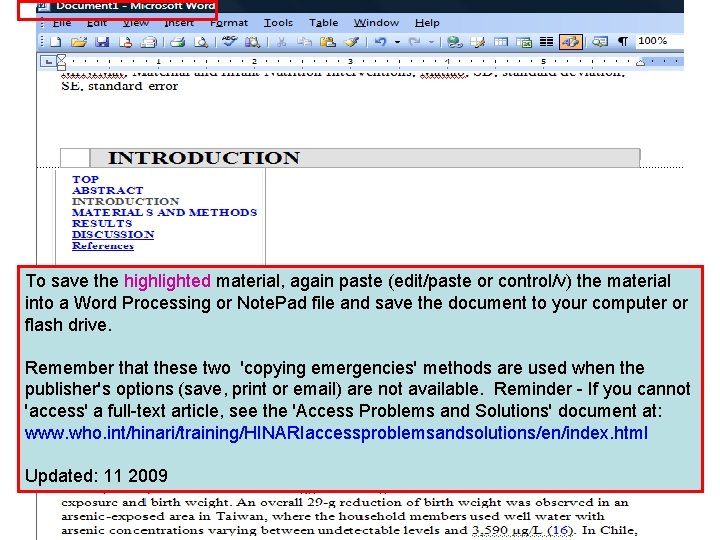Click the Copy icon
The image size is (720, 540).
[x=304, y=42]
